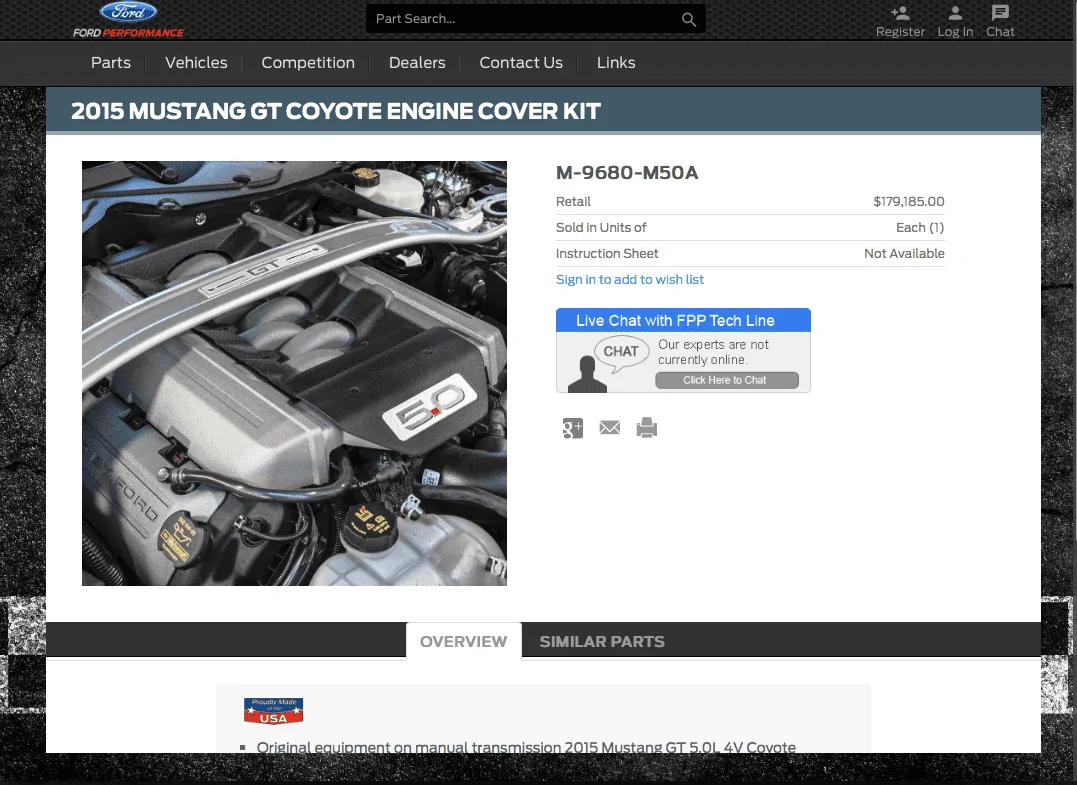This screenshot has height=785, width=1077.
Task: Click the Instruction Sheet label
Action: click(606, 253)
